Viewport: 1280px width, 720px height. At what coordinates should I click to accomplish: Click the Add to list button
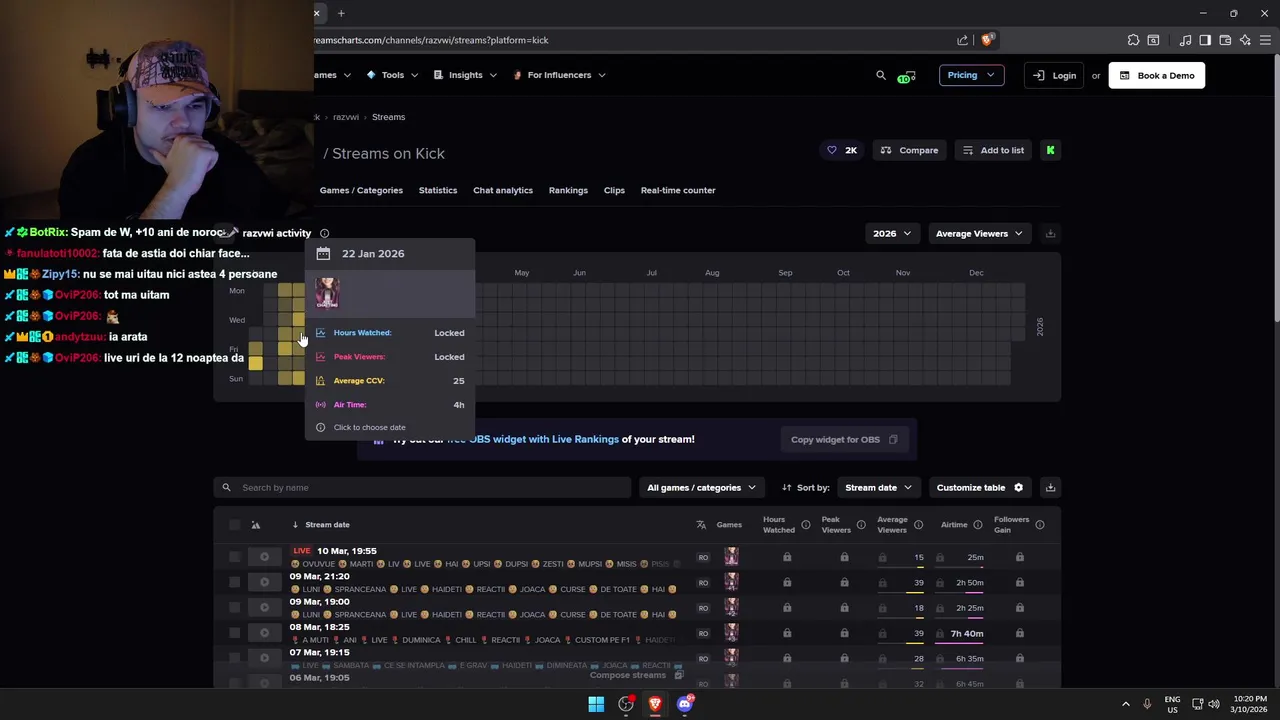[x=993, y=150]
